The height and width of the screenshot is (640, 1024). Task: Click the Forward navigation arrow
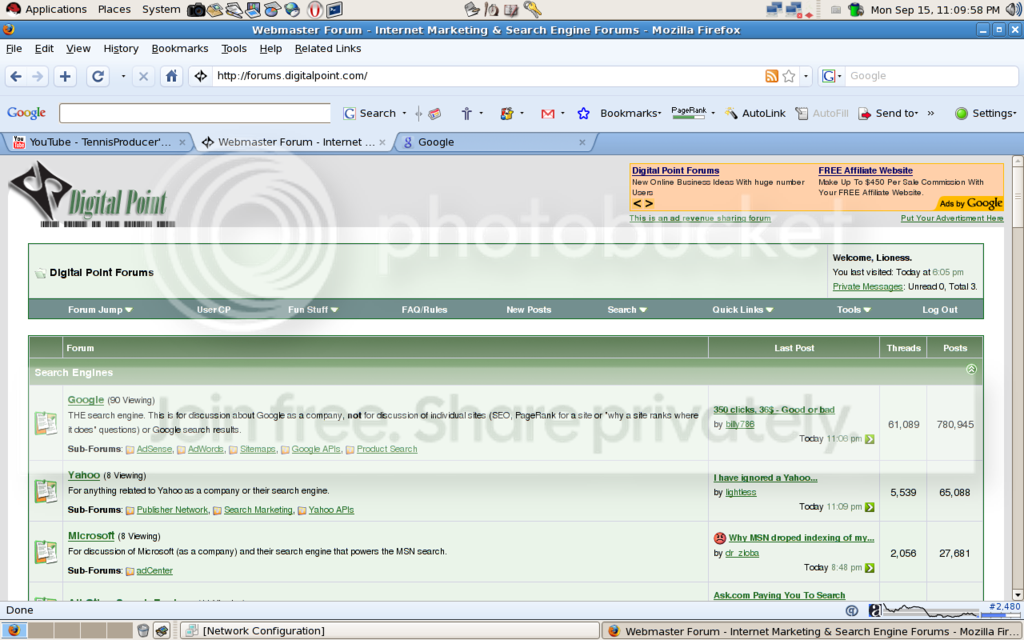pos(37,76)
